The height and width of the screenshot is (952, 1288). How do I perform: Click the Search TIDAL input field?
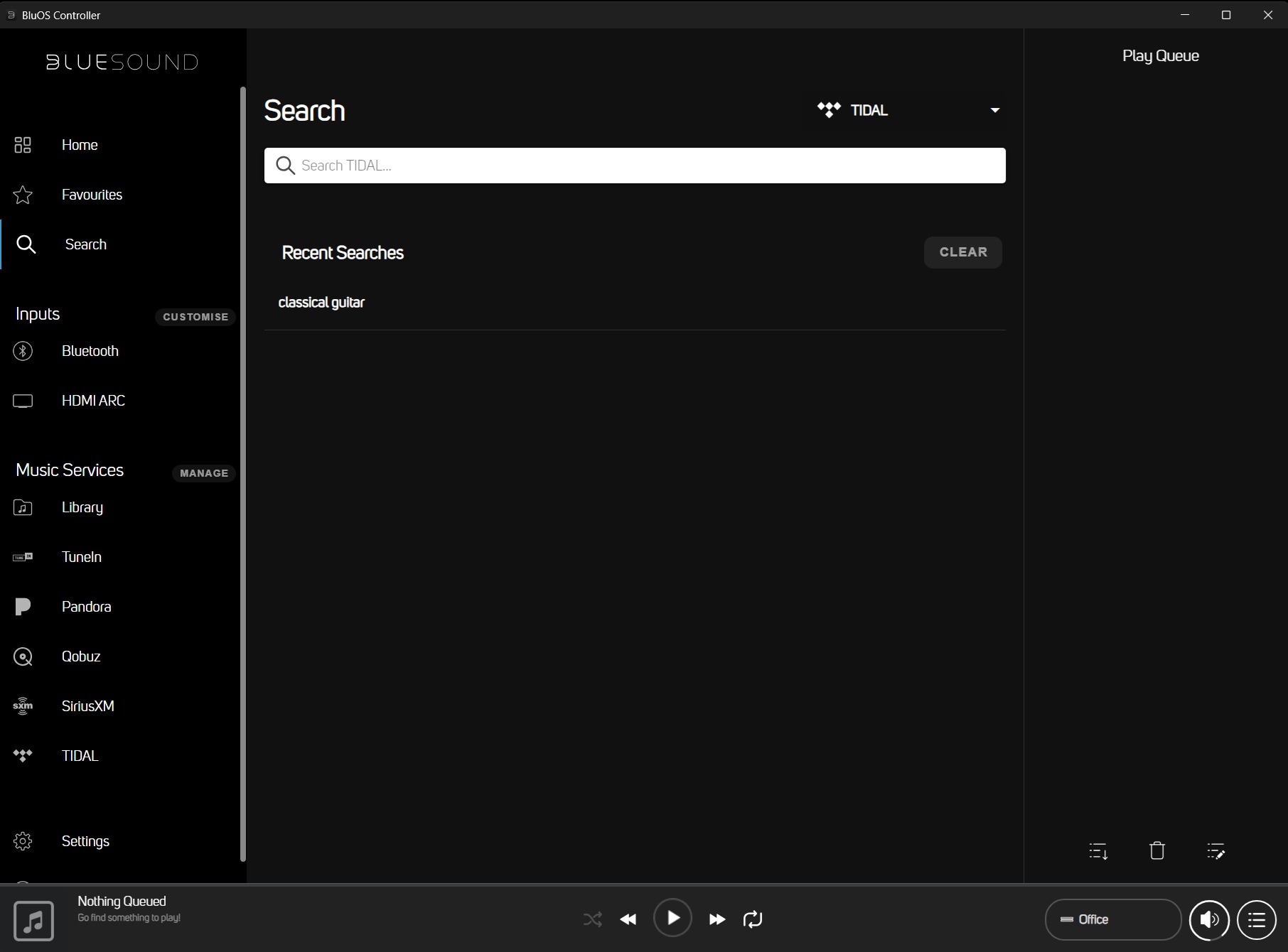click(x=635, y=166)
